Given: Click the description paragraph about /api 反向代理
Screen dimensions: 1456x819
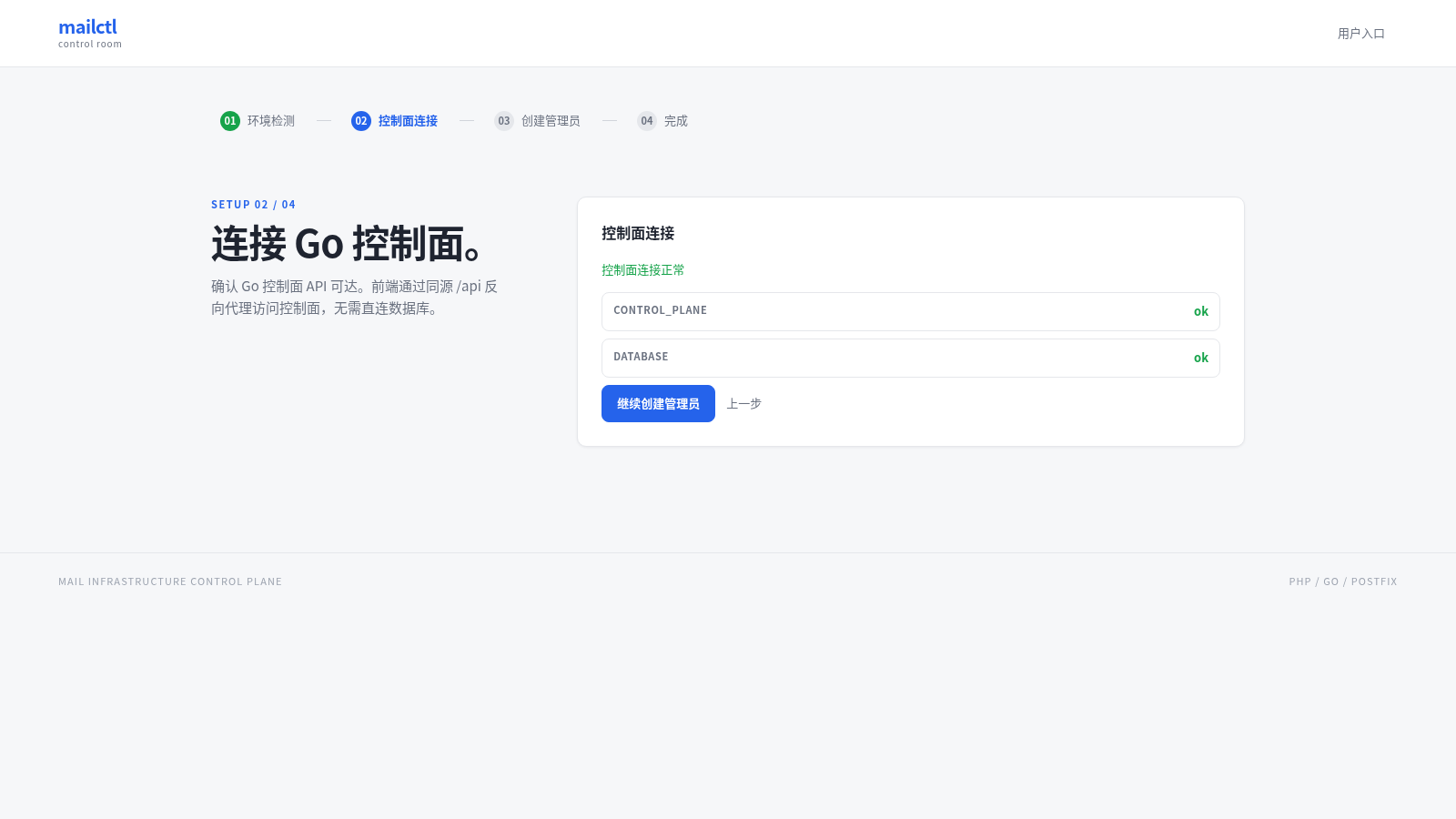Looking at the screenshot, I should [355, 298].
